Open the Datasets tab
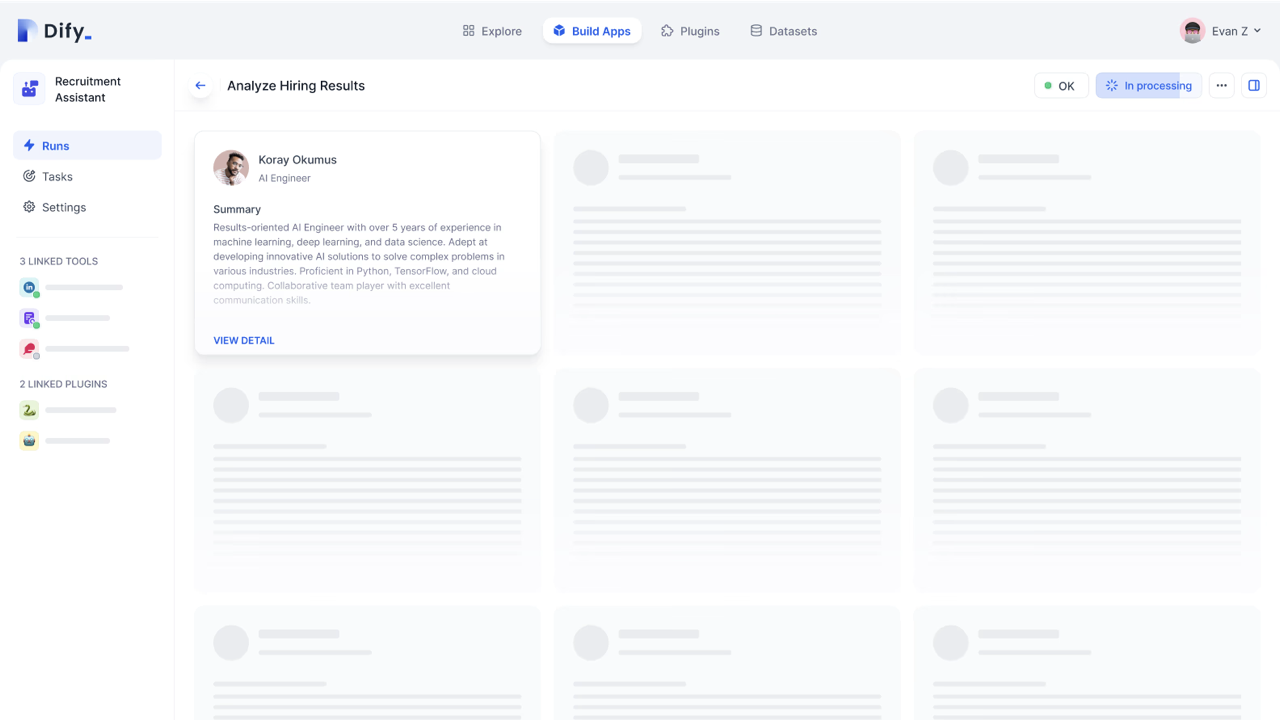 tap(783, 31)
